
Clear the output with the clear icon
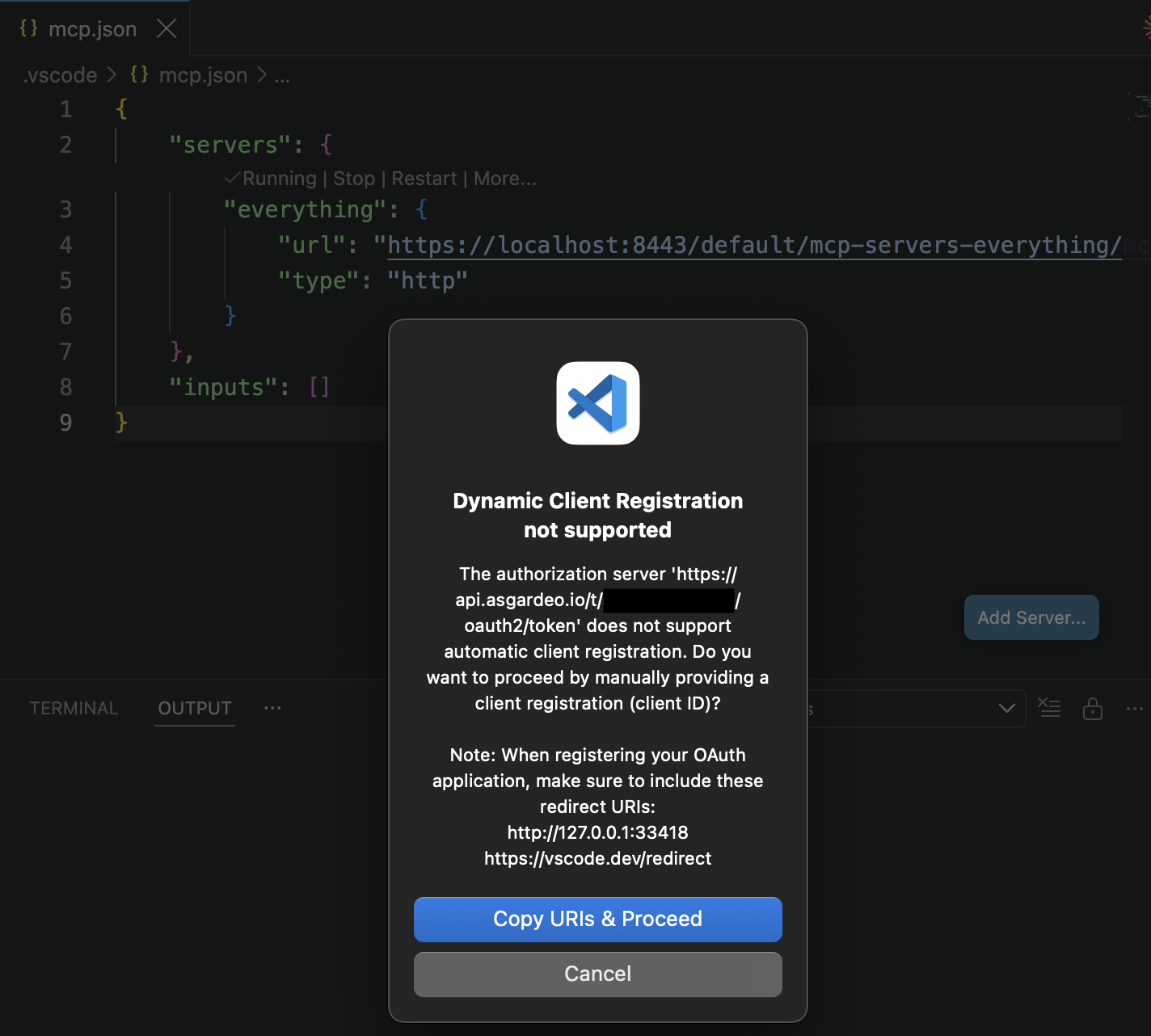click(1049, 708)
